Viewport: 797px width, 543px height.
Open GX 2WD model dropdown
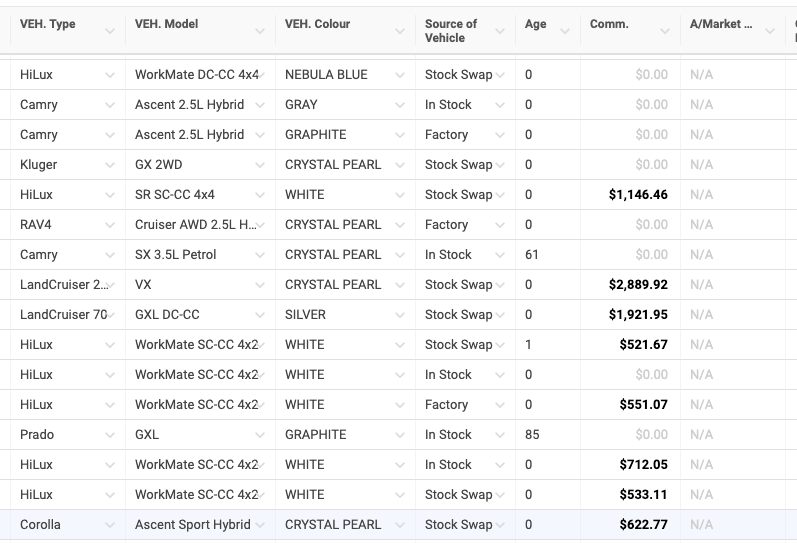(x=260, y=165)
